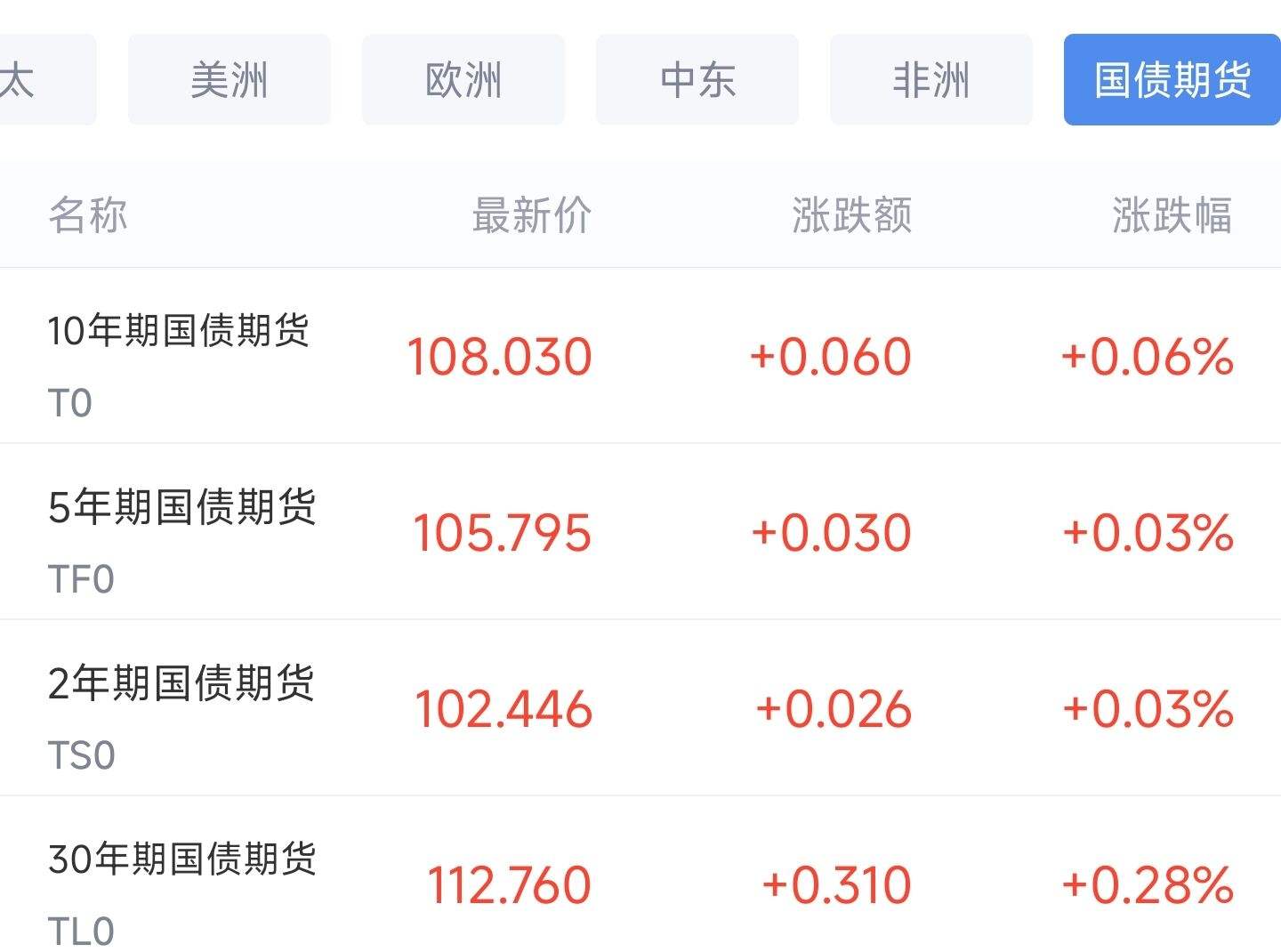Click the +0.28% change percentage

[x=1147, y=885]
